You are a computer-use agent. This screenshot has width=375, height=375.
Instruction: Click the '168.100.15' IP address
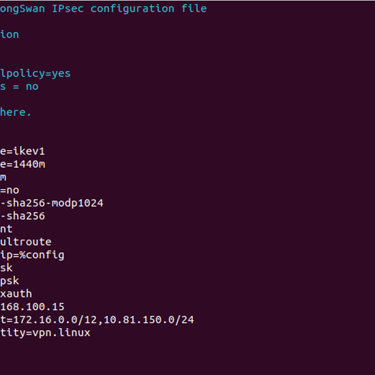tap(32, 307)
